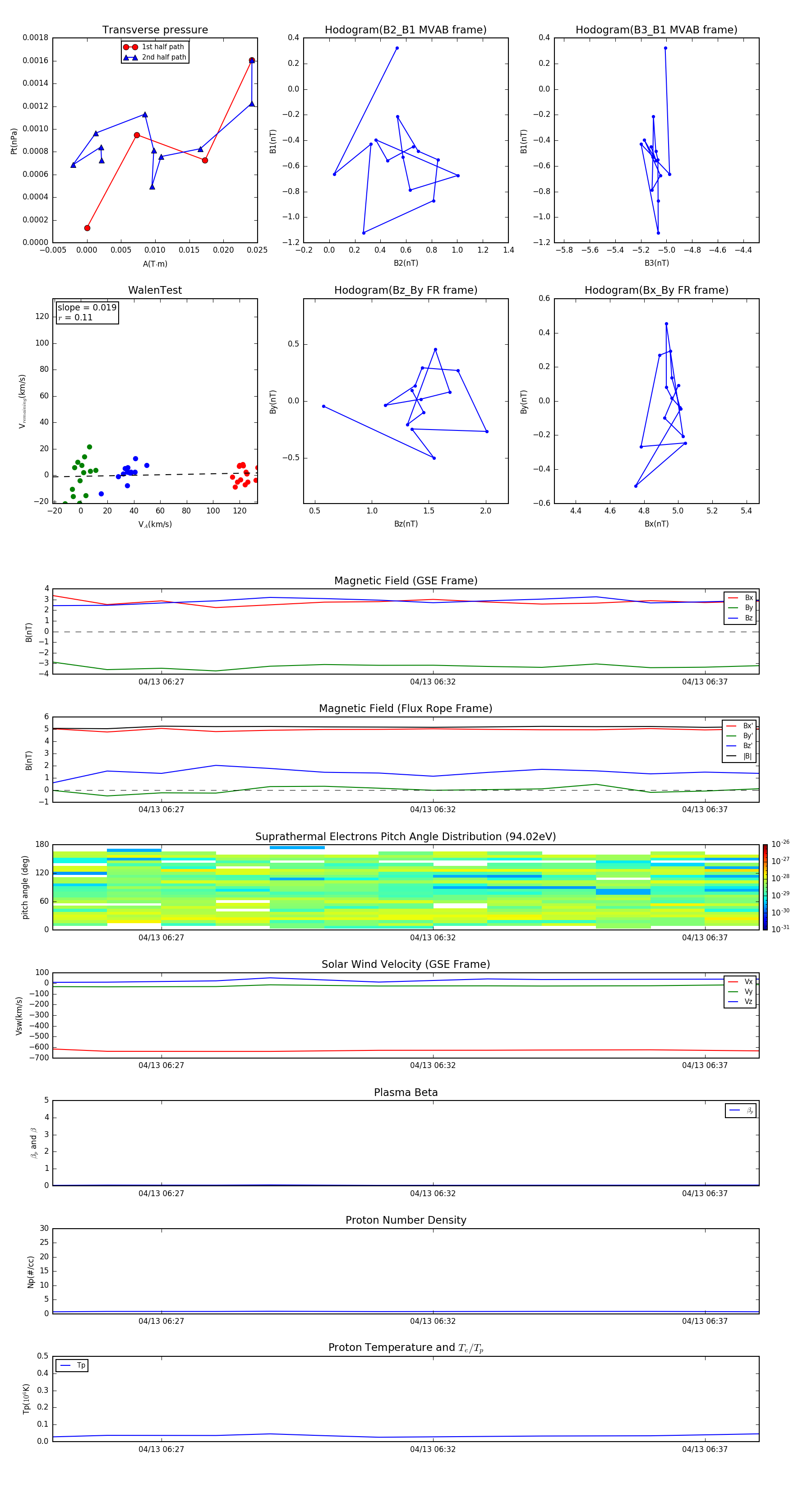Click the blue triangle '2nd half path' legend marker
812x1489 pixels.
(x=131, y=57)
